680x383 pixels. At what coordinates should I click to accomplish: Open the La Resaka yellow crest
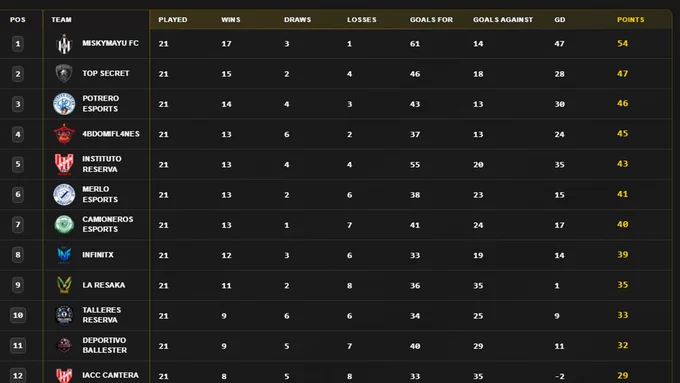pos(64,285)
